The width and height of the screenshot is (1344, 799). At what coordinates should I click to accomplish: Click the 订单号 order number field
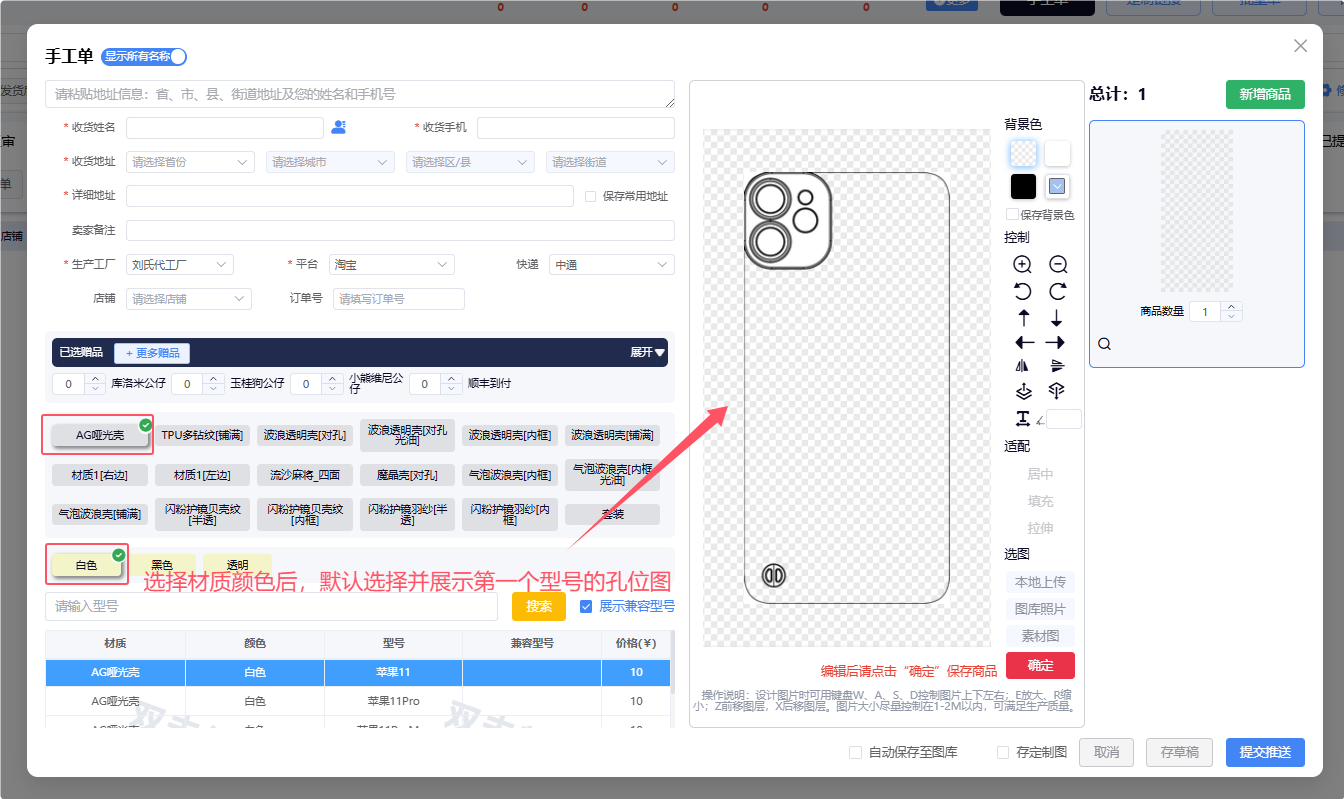[x=399, y=299]
